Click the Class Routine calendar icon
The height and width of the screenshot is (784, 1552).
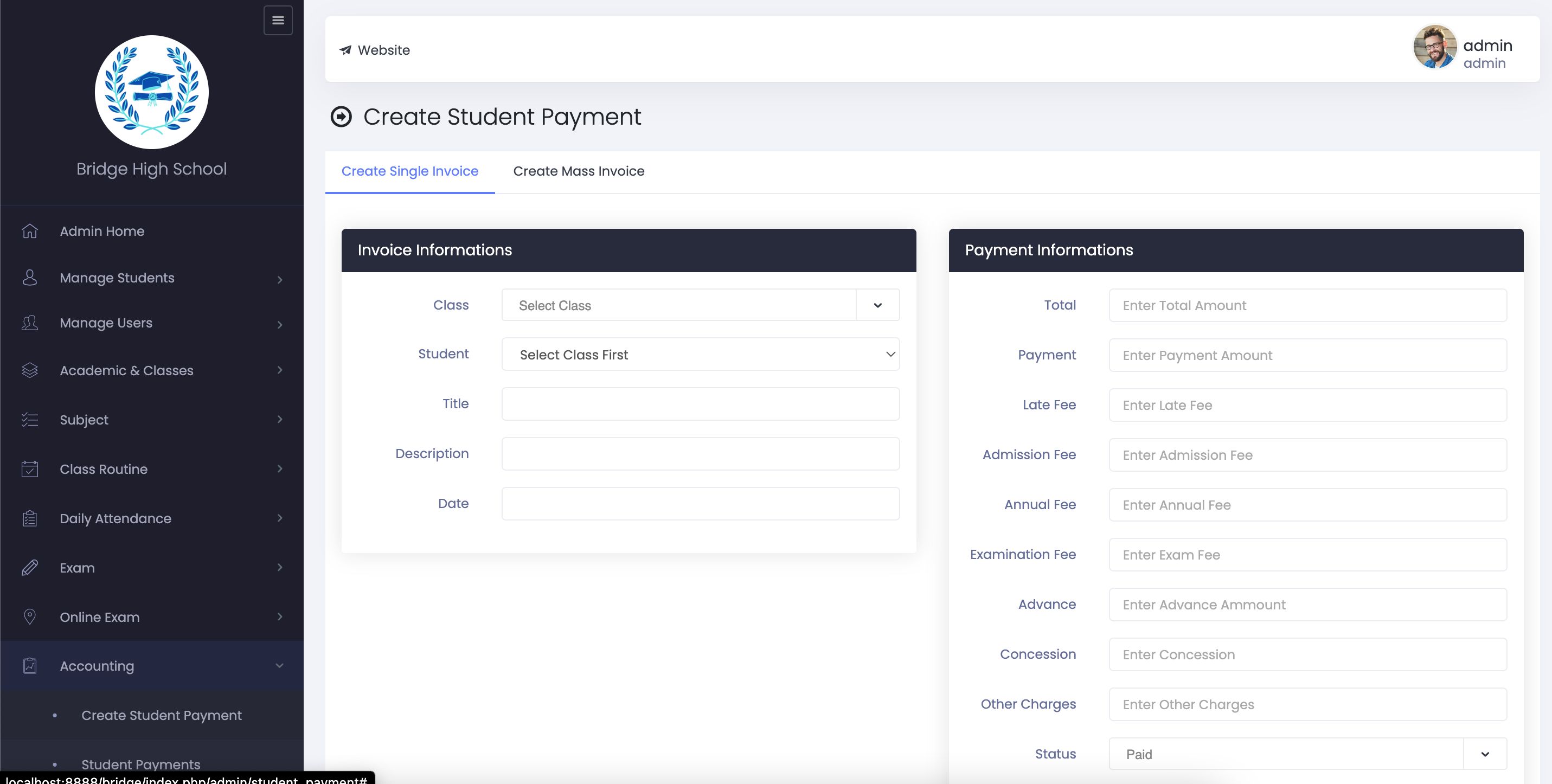pyautogui.click(x=29, y=469)
